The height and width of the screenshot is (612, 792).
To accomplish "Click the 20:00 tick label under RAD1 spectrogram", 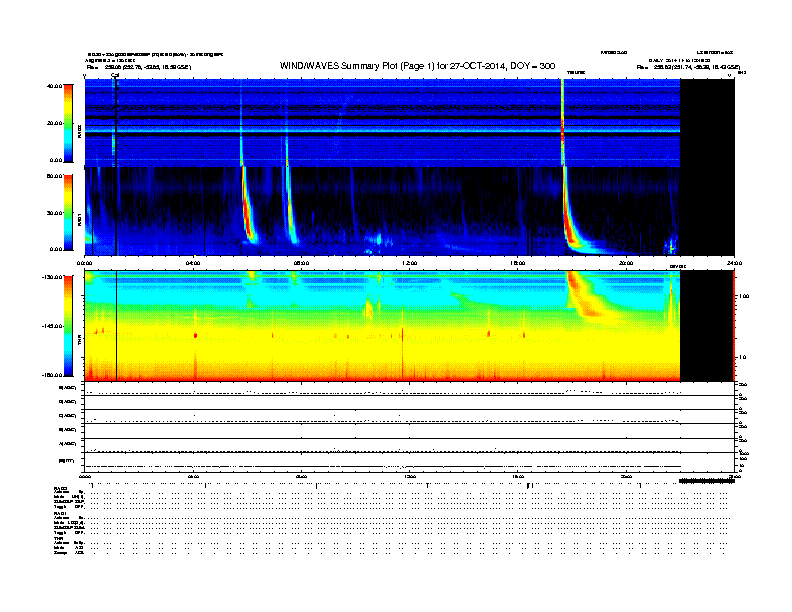I will 626,263.
